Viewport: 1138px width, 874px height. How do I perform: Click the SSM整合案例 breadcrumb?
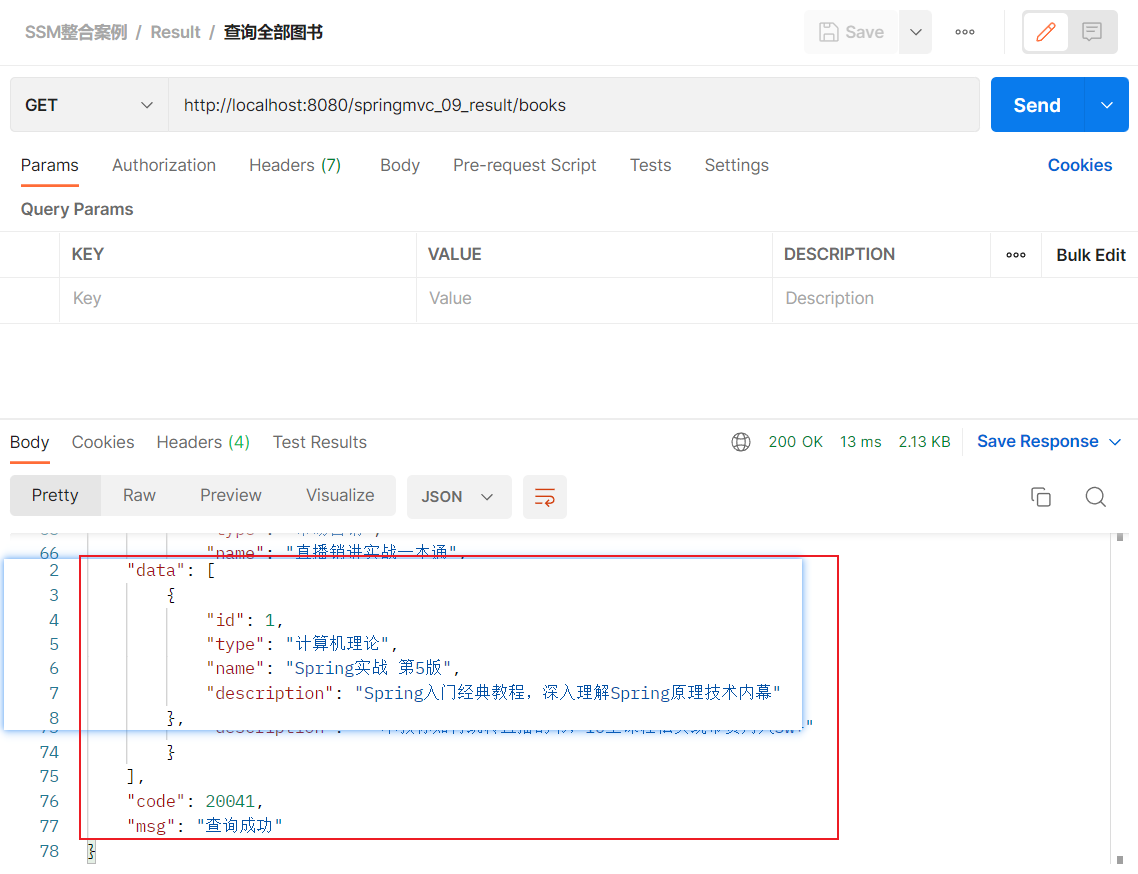coord(76,32)
